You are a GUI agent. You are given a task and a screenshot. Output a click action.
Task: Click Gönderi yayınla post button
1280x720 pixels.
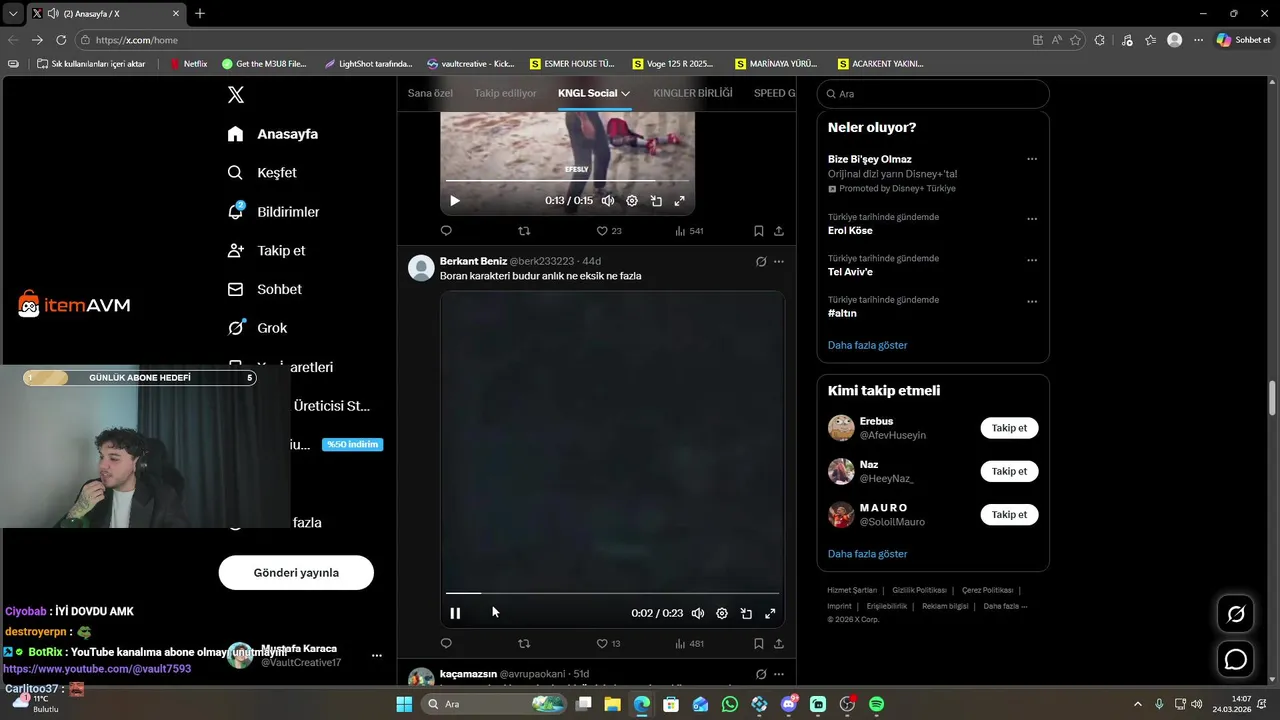click(296, 573)
